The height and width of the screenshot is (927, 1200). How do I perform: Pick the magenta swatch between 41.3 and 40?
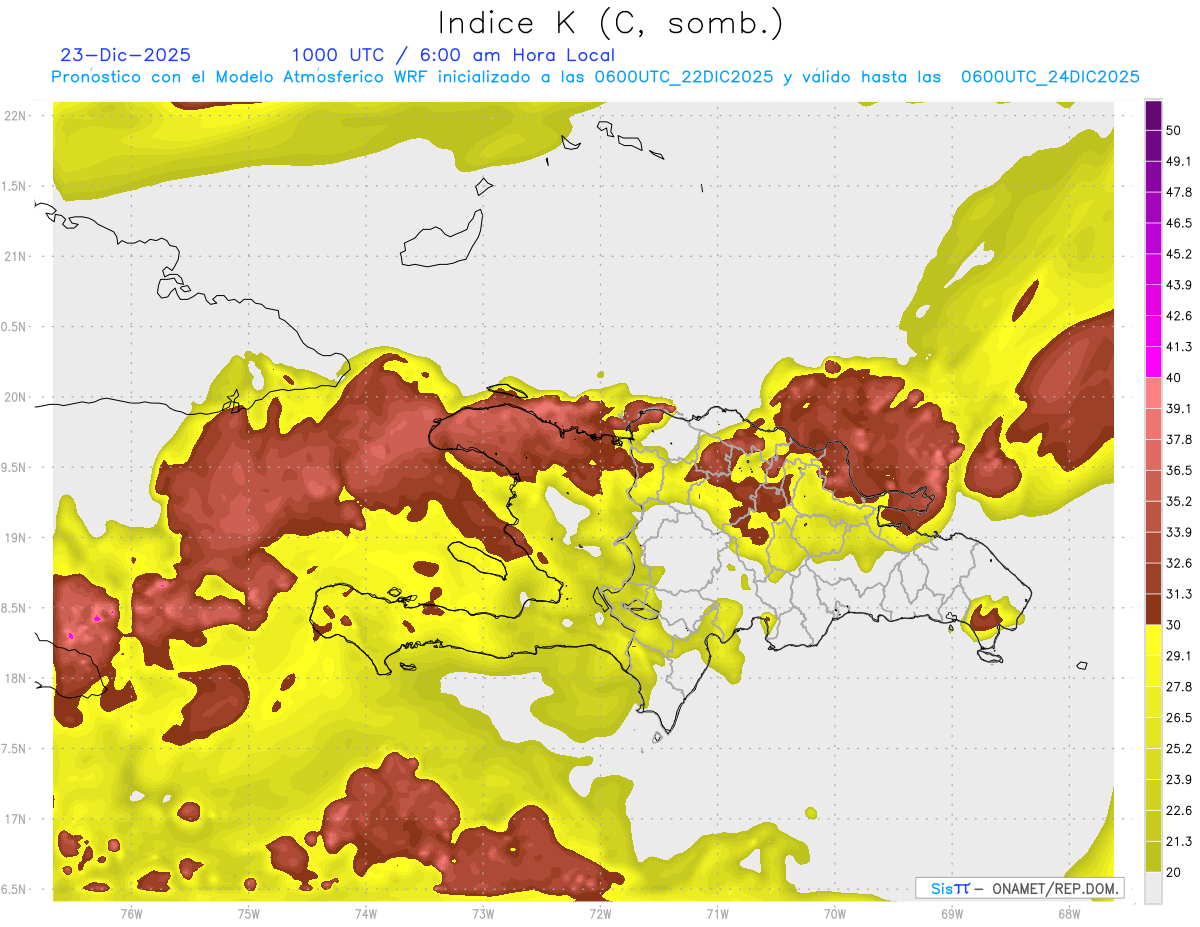point(1153,362)
